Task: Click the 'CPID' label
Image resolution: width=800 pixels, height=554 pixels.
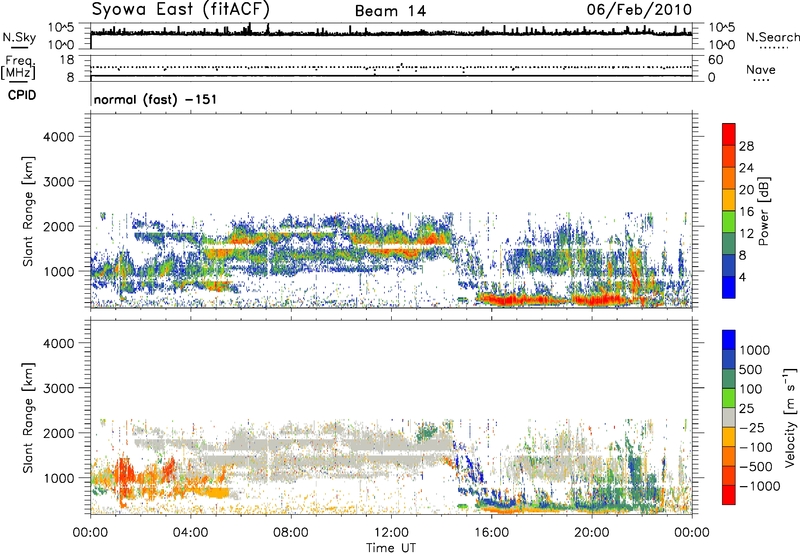Action: click(22, 95)
